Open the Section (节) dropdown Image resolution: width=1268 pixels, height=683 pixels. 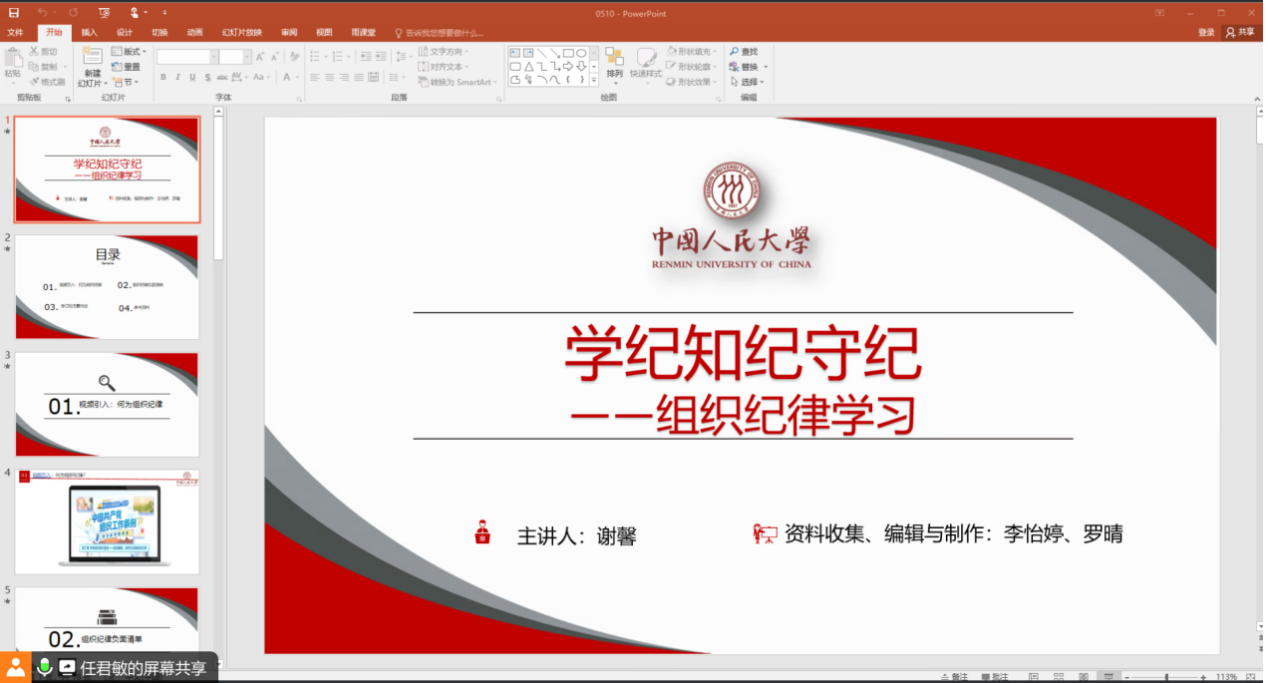(x=126, y=82)
